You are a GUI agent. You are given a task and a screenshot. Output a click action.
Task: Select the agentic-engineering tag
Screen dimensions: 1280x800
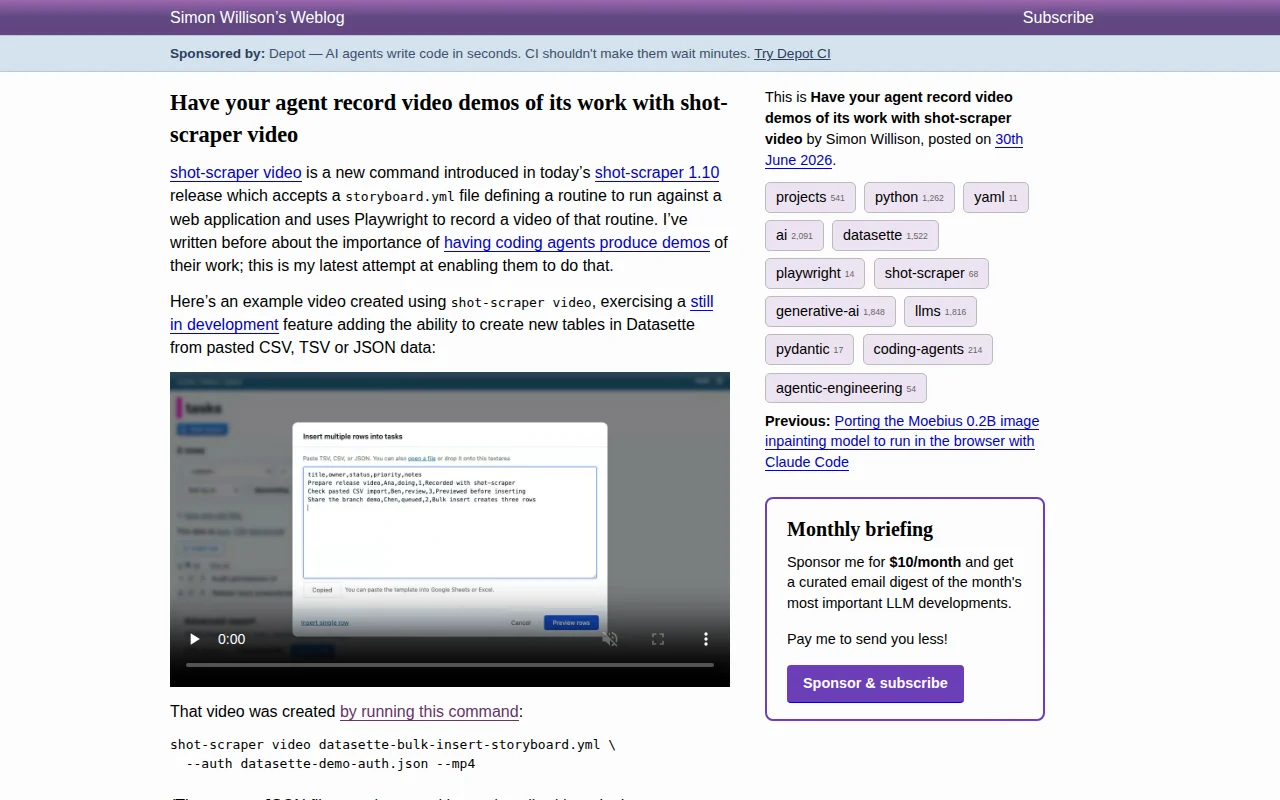(846, 388)
